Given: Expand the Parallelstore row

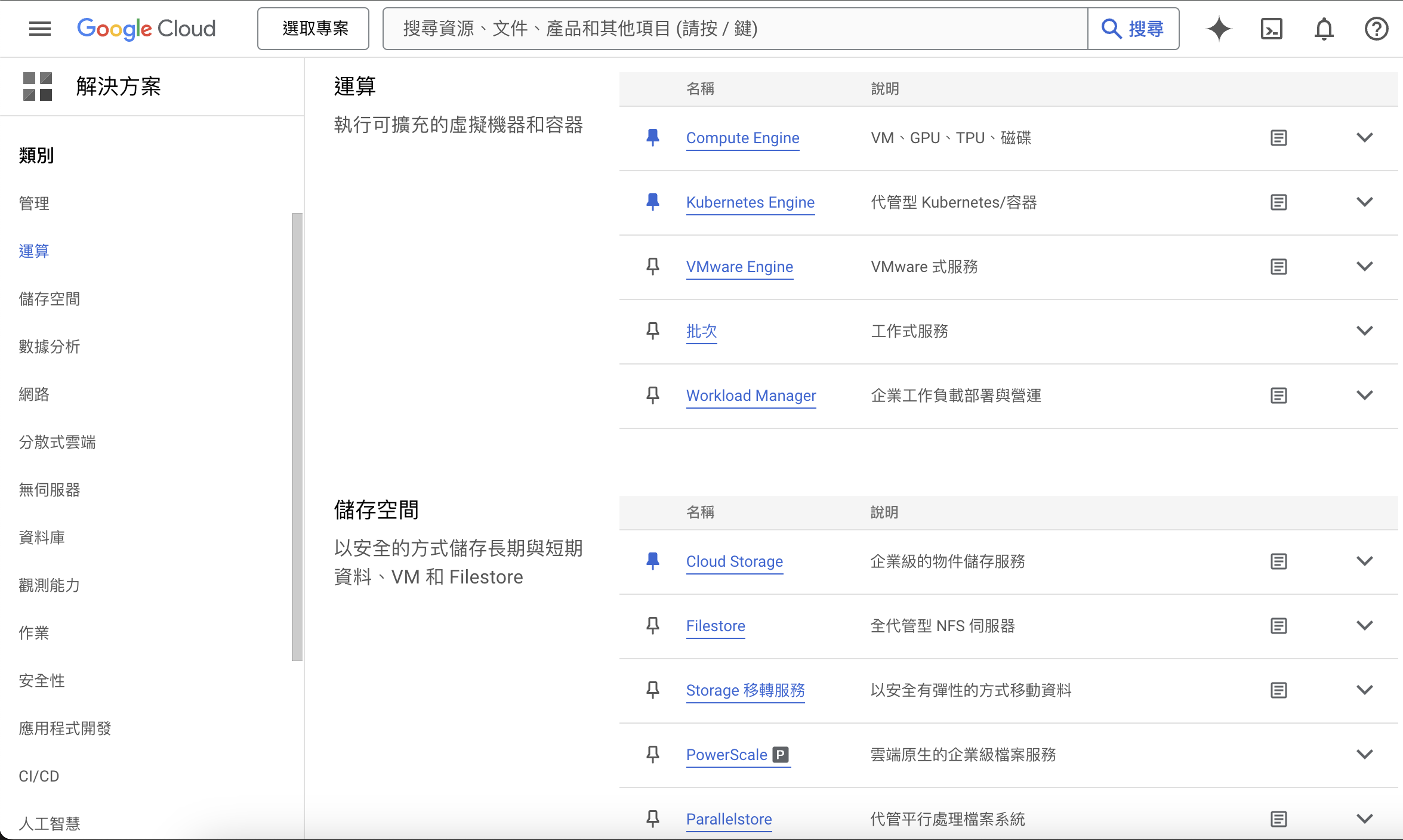Looking at the screenshot, I should click(1365, 819).
